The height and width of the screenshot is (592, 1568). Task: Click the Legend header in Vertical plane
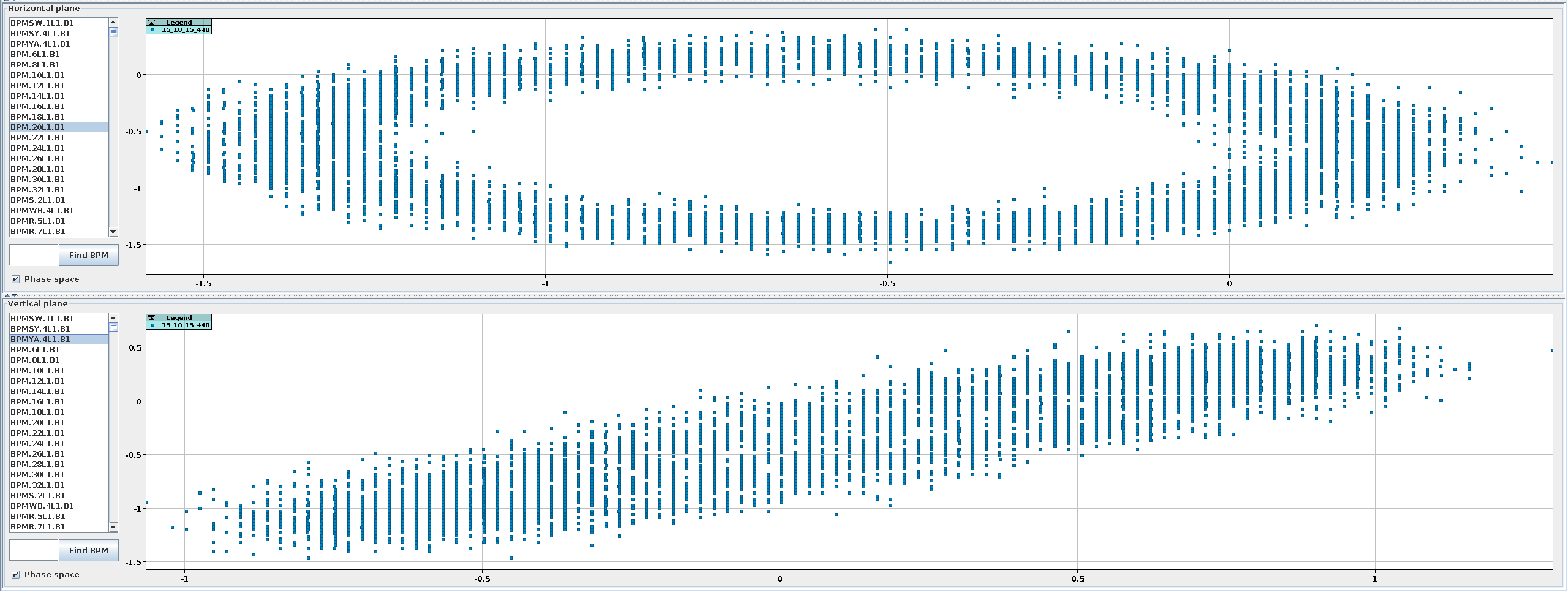pos(179,317)
